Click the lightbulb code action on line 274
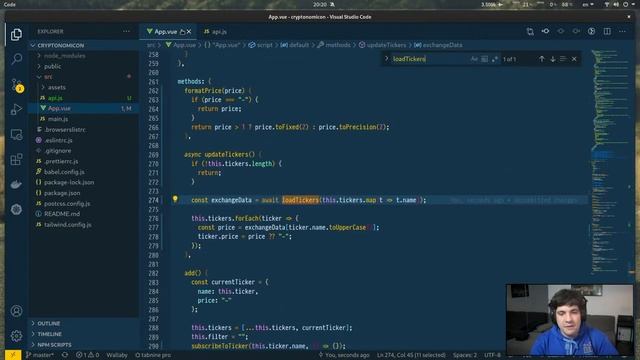Screen dimensions: 640x360 pyautogui.click(x=175, y=199)
